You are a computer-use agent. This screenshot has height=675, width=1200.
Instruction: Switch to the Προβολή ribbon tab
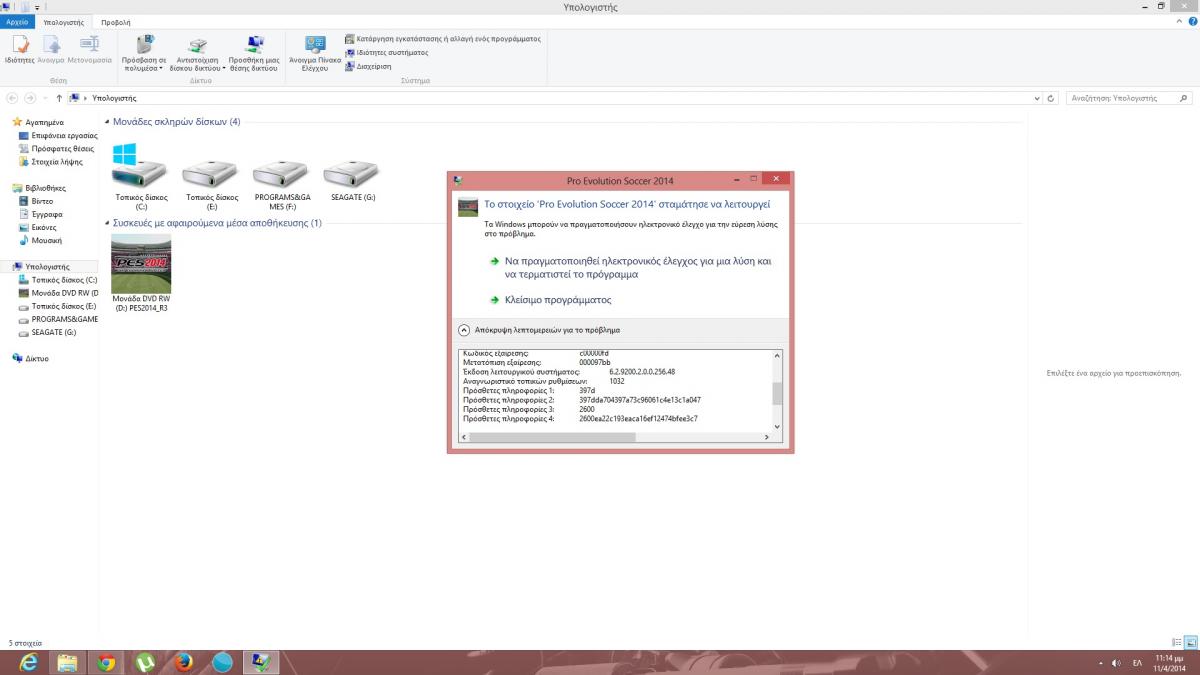point(115,21)
